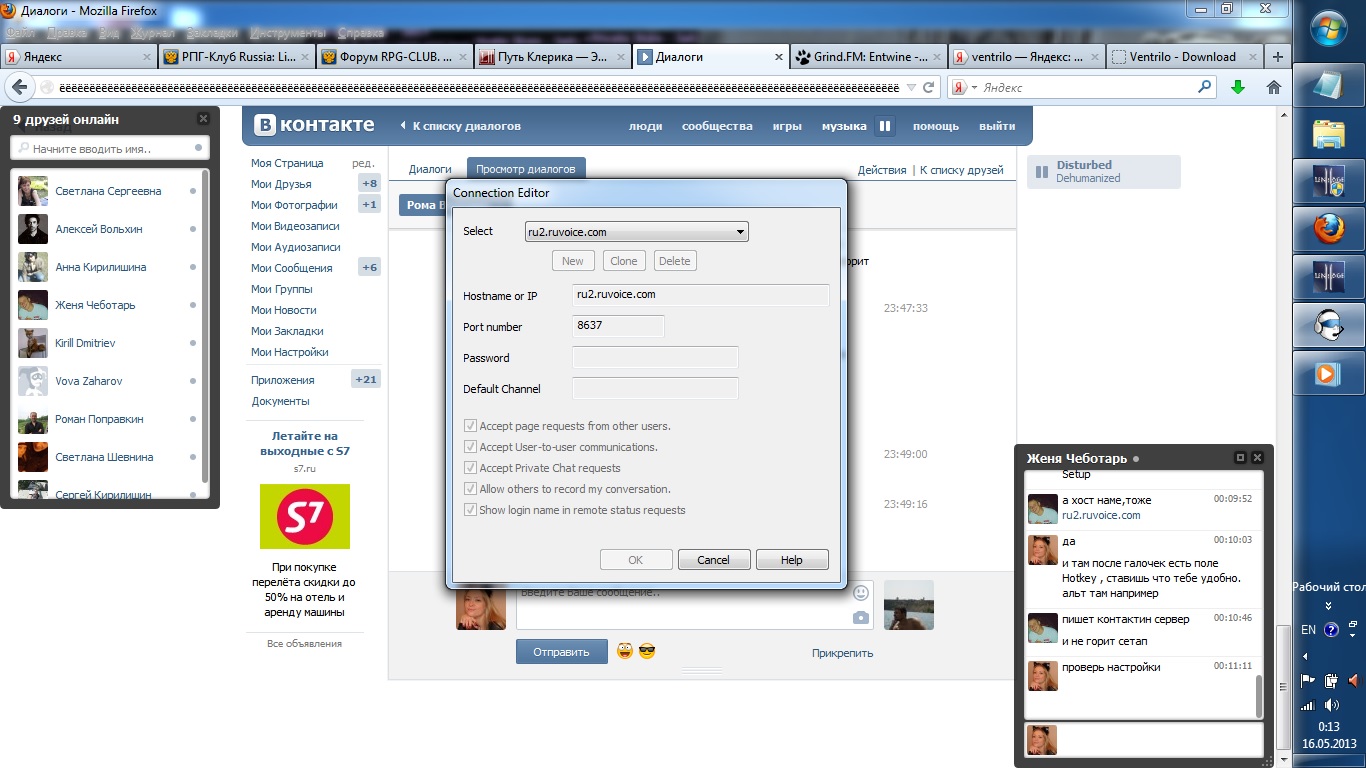The image size is (1366, 768).
Task: Click Hostname or IP field
Action: pos(701,295)
